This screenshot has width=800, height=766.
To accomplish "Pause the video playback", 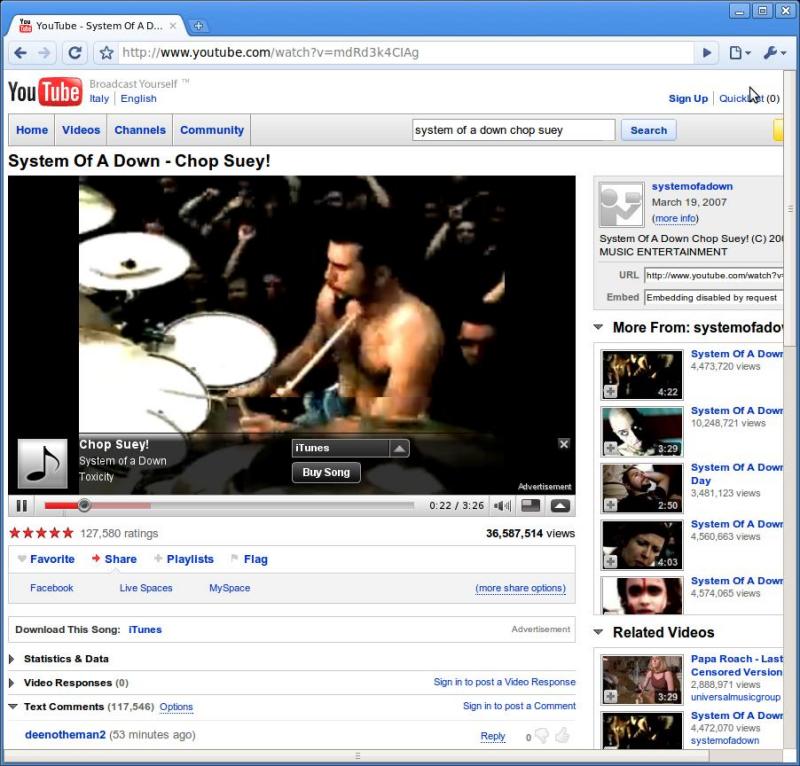I will (x=21, y=506).
